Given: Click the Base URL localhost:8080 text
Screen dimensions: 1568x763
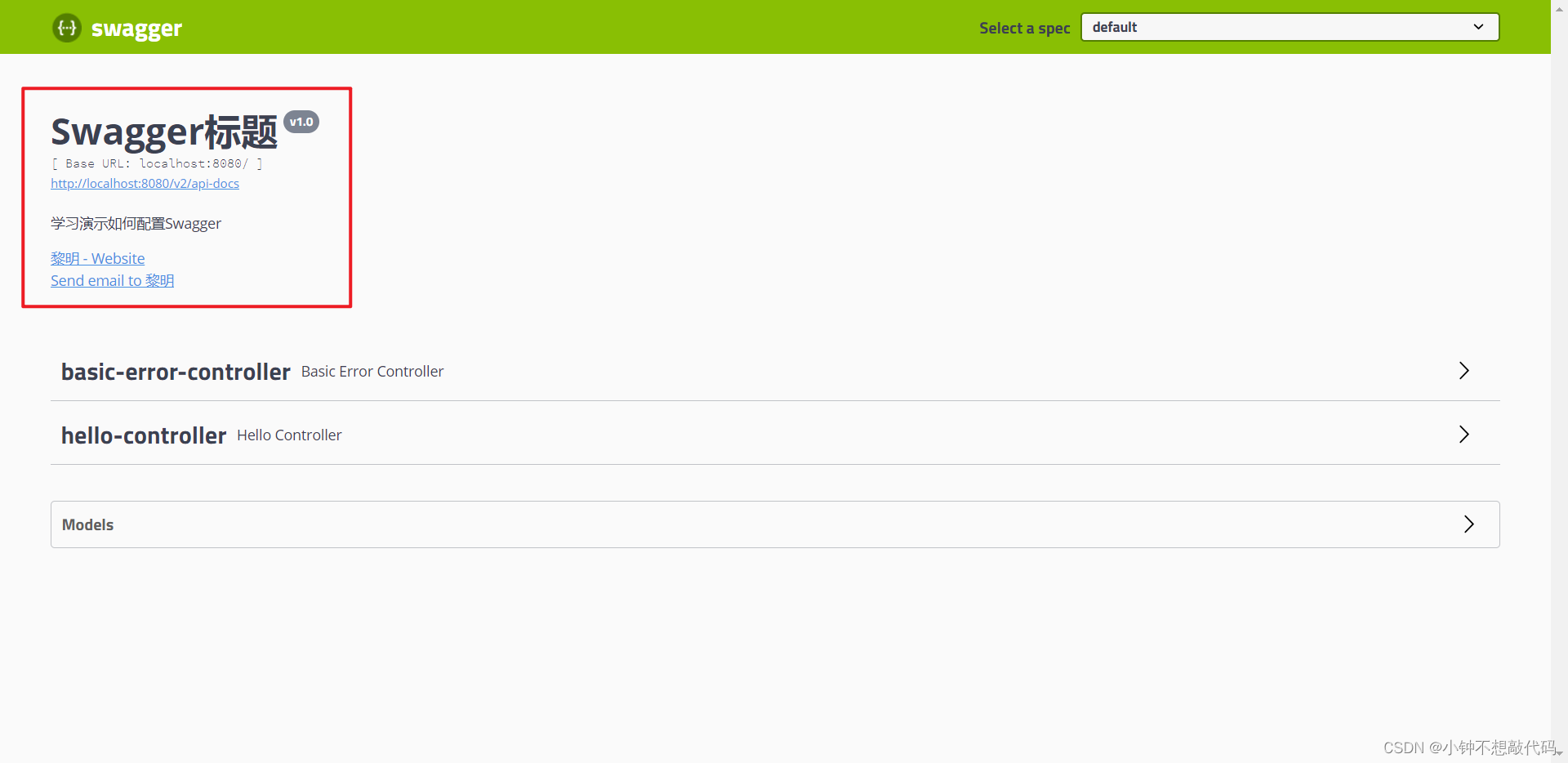Looking at the screenshot, I should [157, 163].
